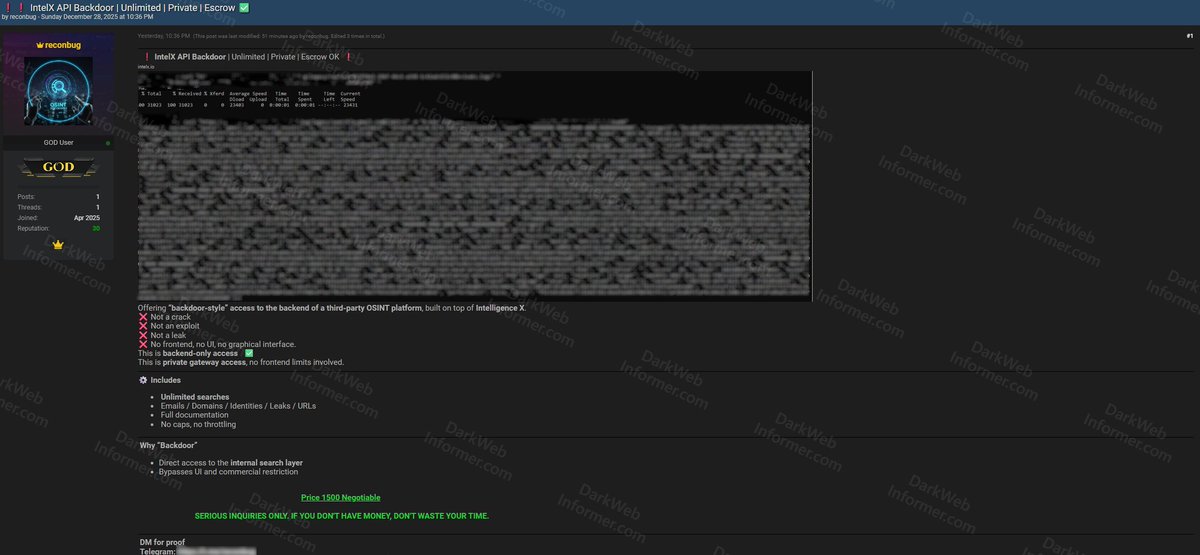Click the 'DM for proof' line
Screen dimensions: 1200x555
tap(161, 542)
